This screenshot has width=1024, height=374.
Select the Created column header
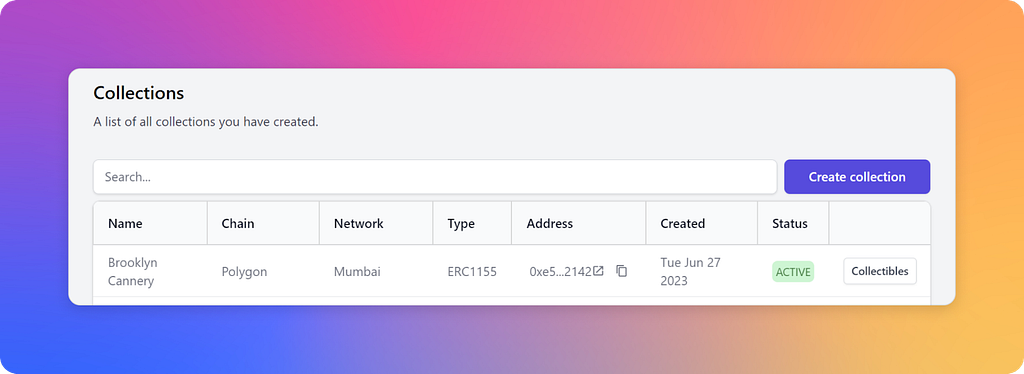pos(682,223)
